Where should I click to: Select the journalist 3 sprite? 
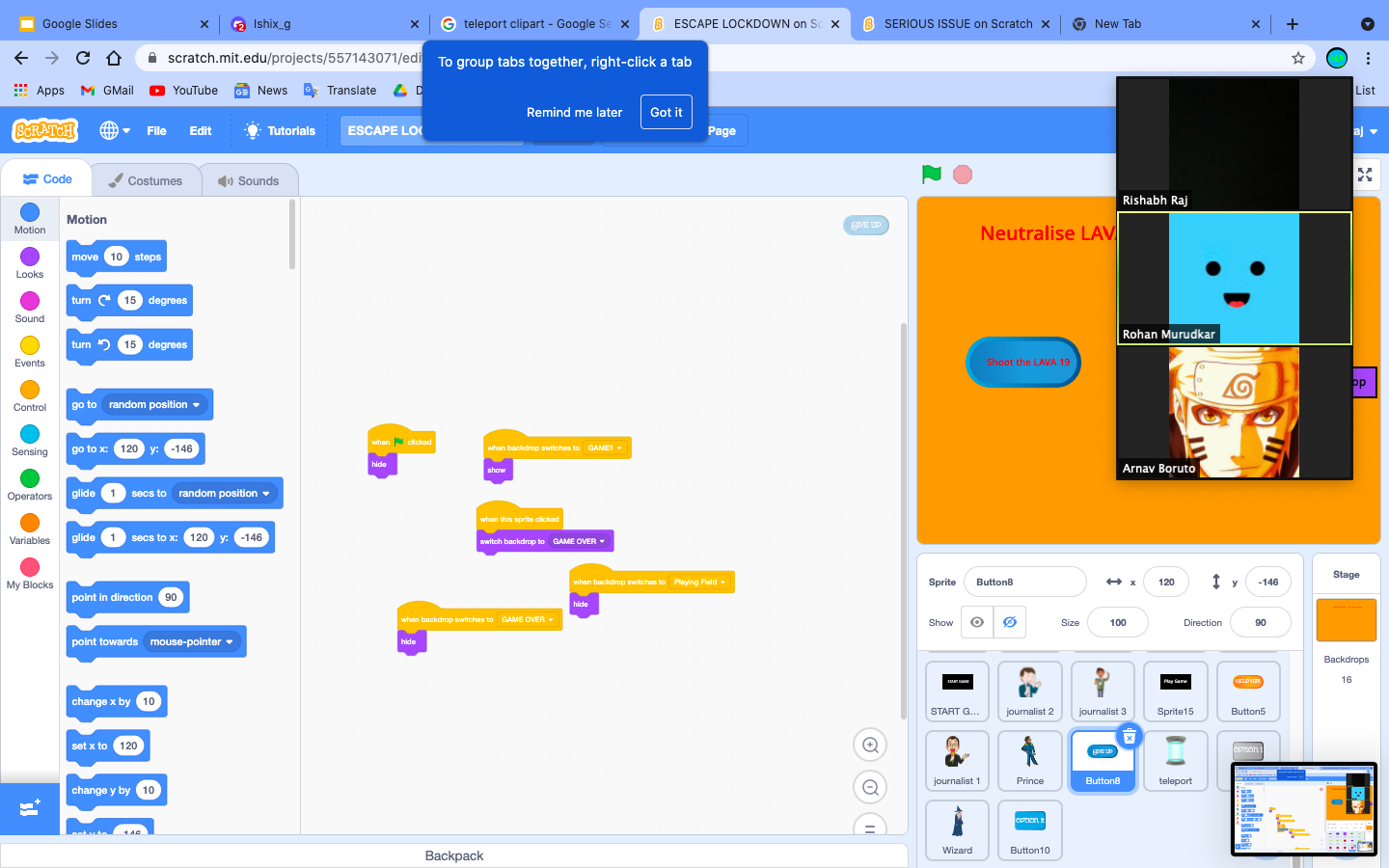[x=1103, y=691]
